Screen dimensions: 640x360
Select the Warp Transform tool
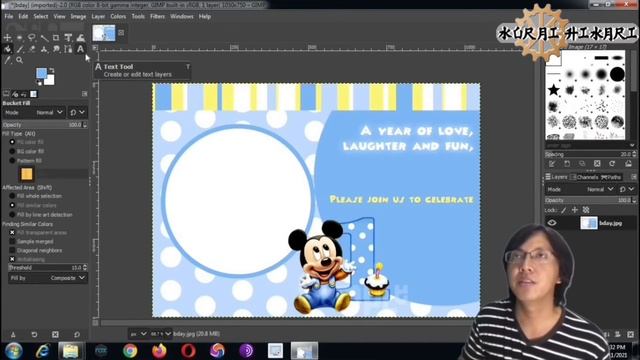pyautogui.click(x=80, y=38)
